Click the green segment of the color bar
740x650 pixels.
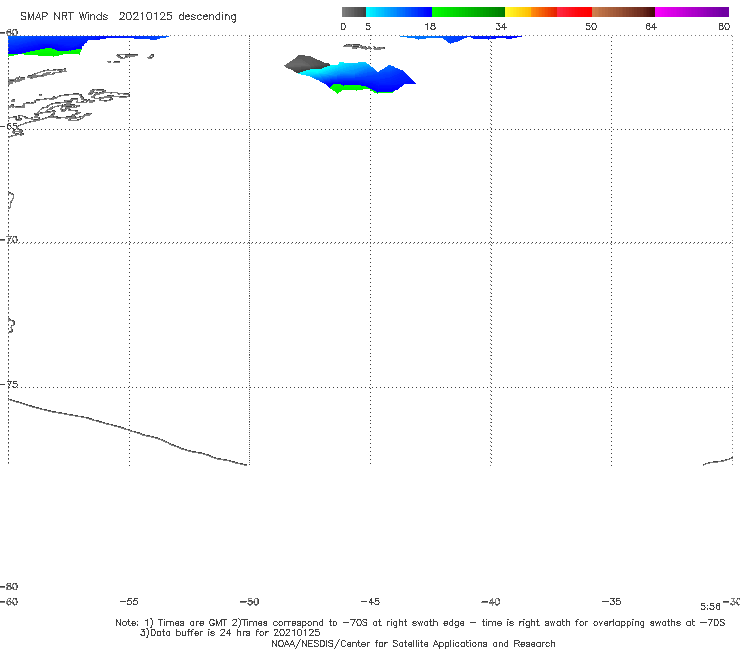pyautogui.click(x=468, y=12)
